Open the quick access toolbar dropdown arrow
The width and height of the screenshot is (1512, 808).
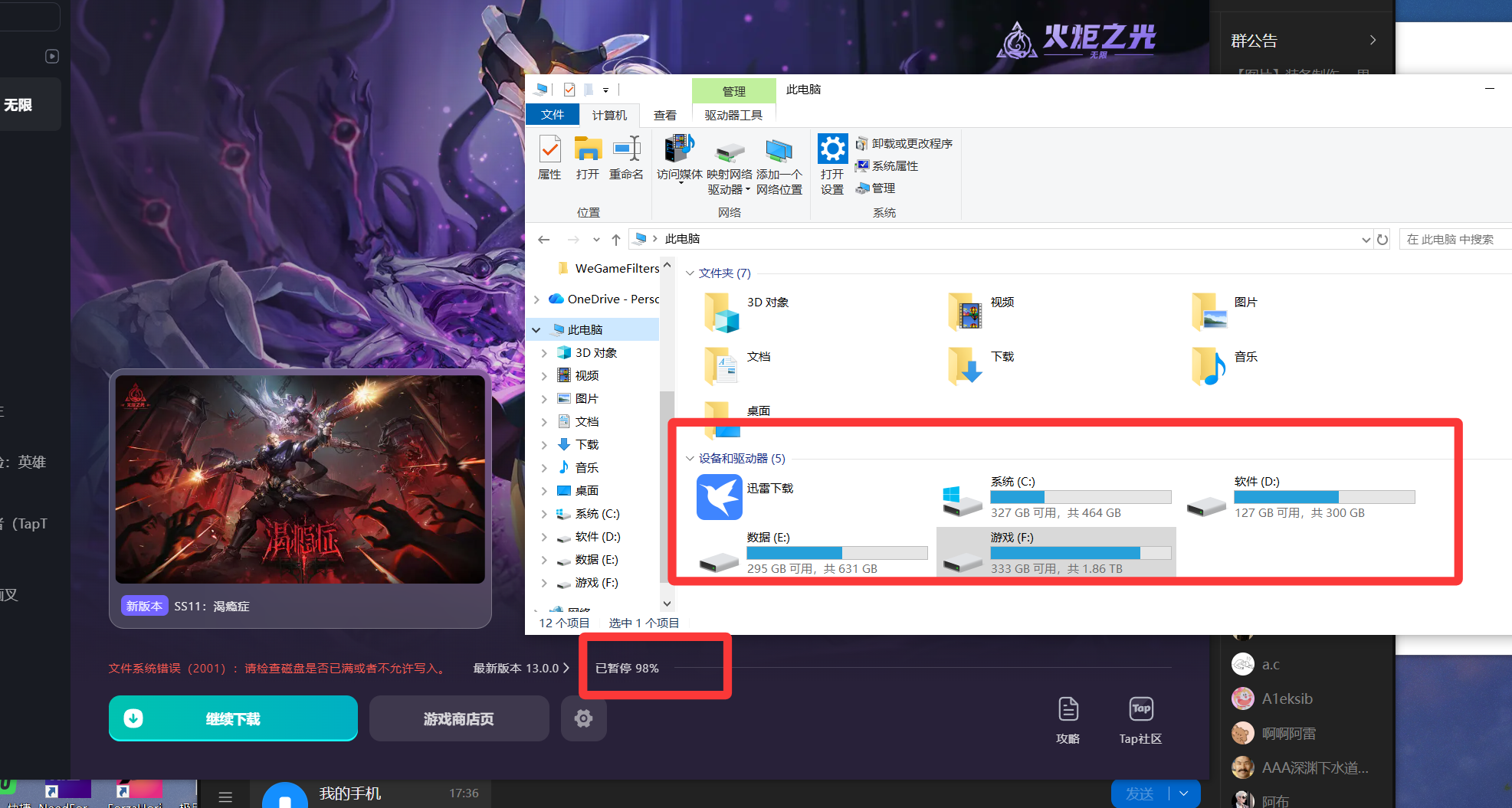coord(605,90)
